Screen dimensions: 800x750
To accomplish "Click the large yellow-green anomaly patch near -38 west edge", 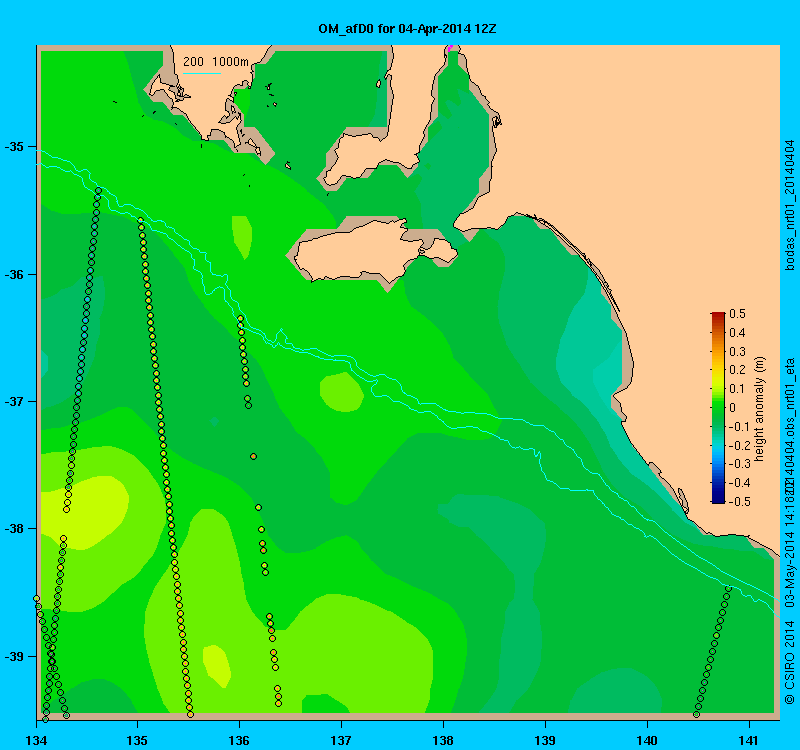I will tap(86, 513).
